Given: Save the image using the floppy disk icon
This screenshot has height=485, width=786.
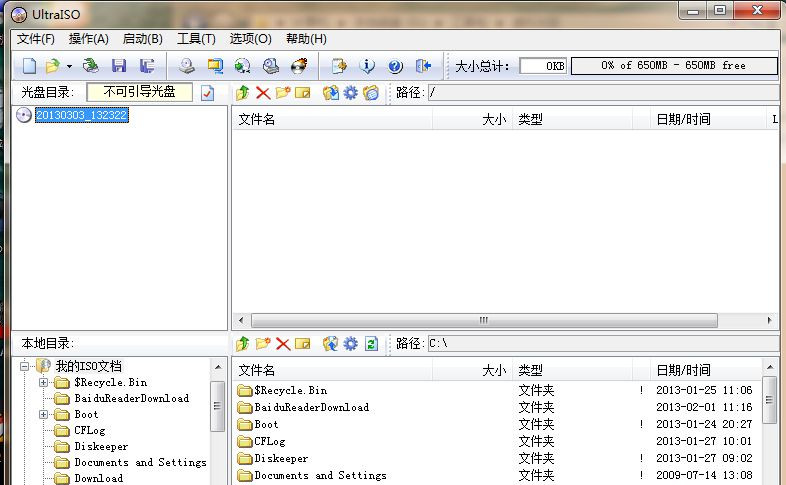Looking at the screenshot, I should tap(119, 66).
